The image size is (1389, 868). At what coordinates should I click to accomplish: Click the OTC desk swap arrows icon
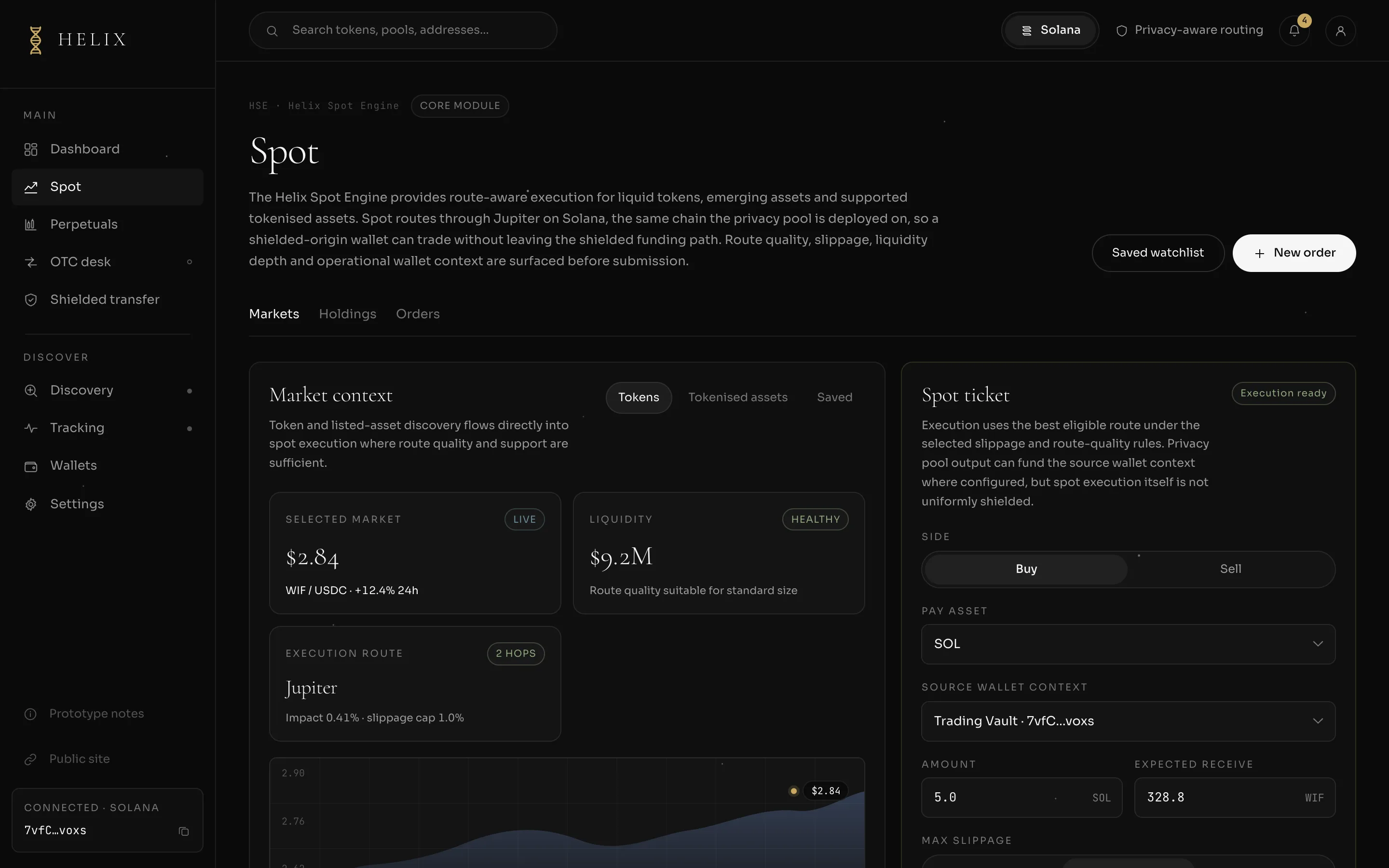click(x=31, y=262)
